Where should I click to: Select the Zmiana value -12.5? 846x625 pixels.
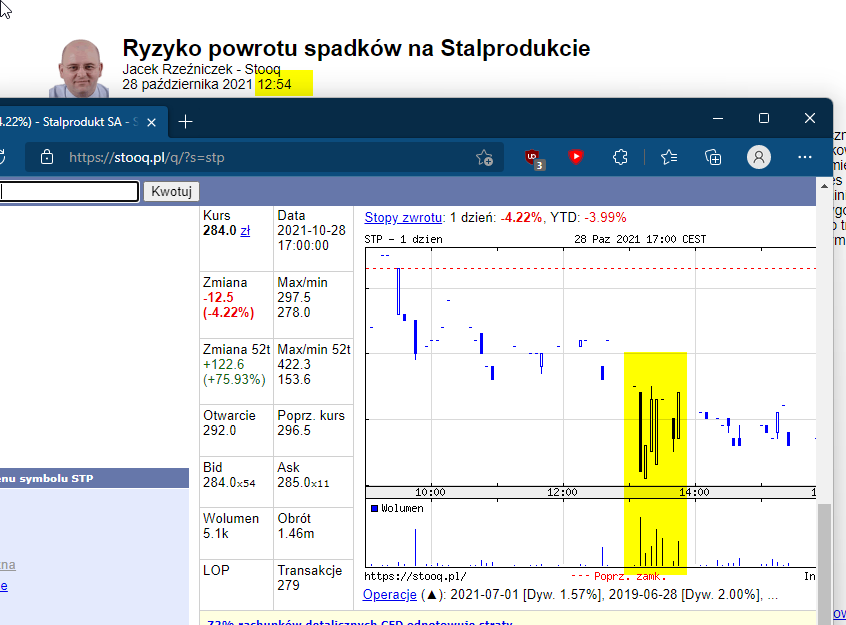click(218, 297)
